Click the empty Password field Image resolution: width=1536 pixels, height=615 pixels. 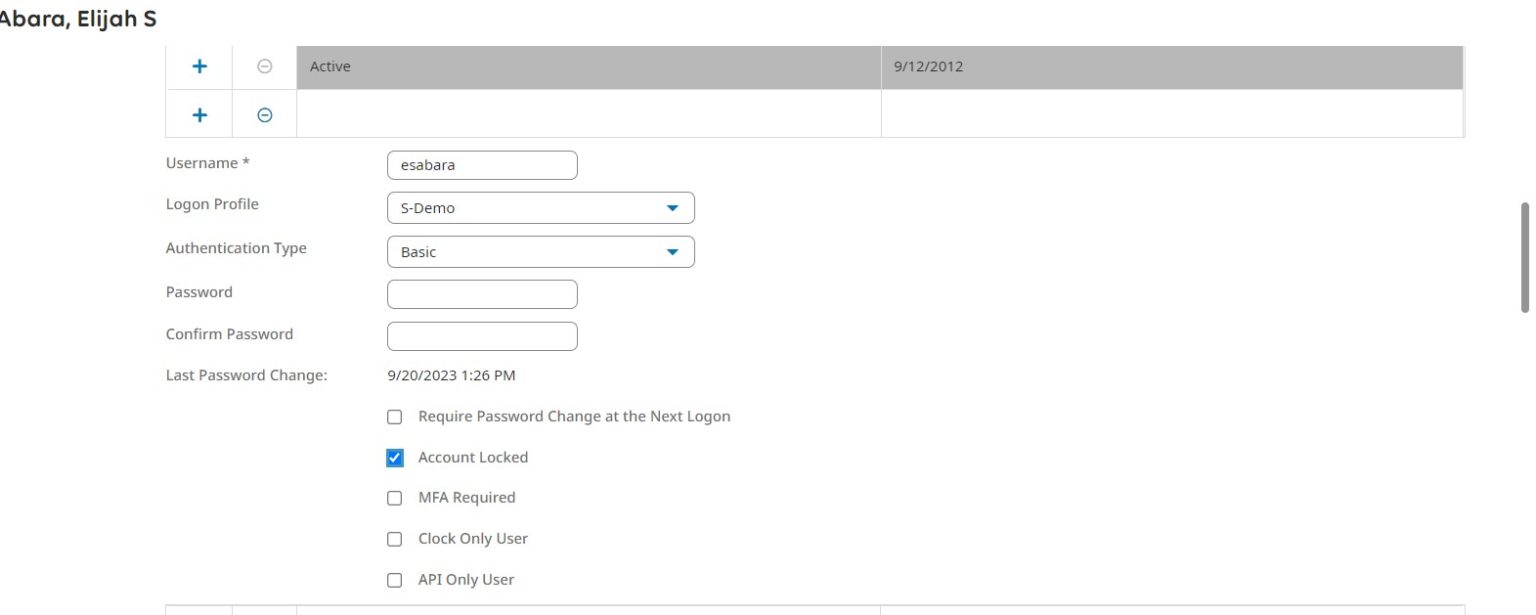tap(482, 293)
